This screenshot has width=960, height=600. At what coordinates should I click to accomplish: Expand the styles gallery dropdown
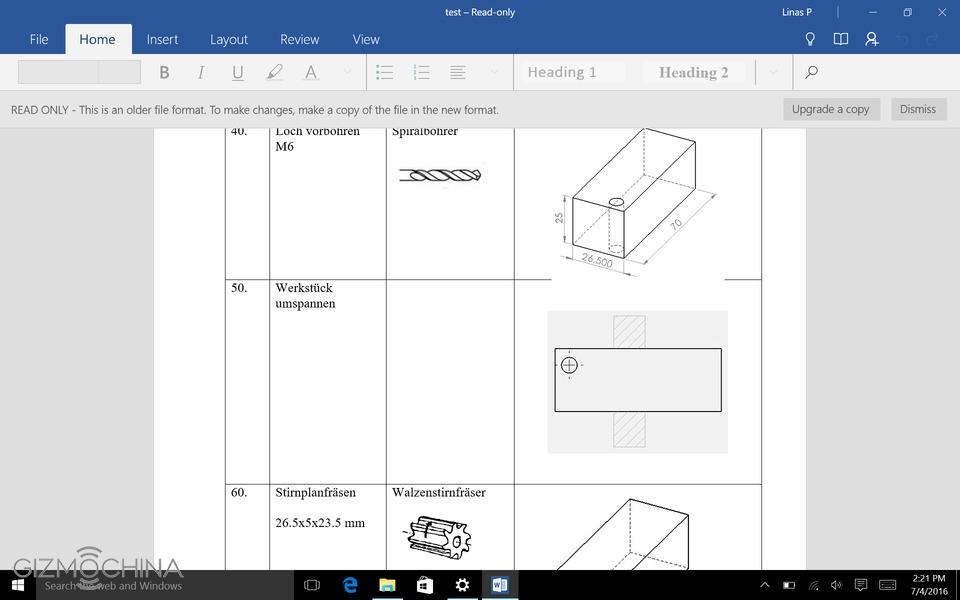pos(773,72)
